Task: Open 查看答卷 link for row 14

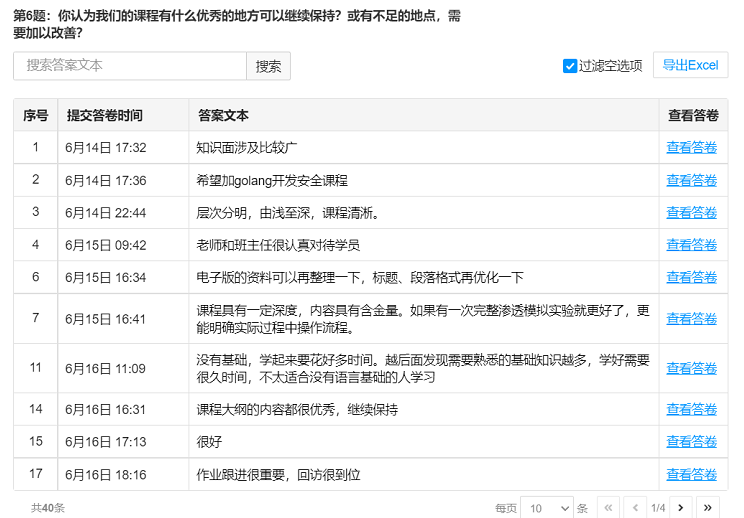Action: tap(691, 409)
